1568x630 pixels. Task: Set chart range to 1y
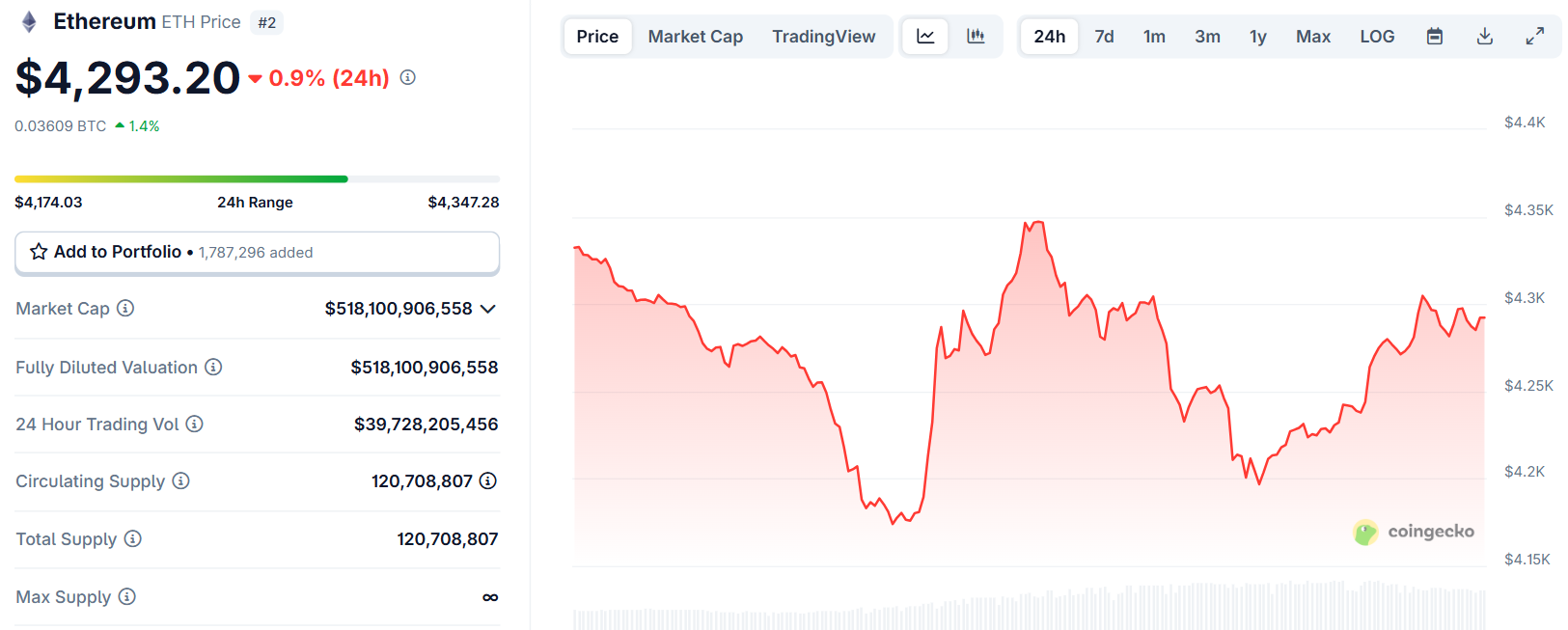pyautogui.click(x=1258, y=37)
